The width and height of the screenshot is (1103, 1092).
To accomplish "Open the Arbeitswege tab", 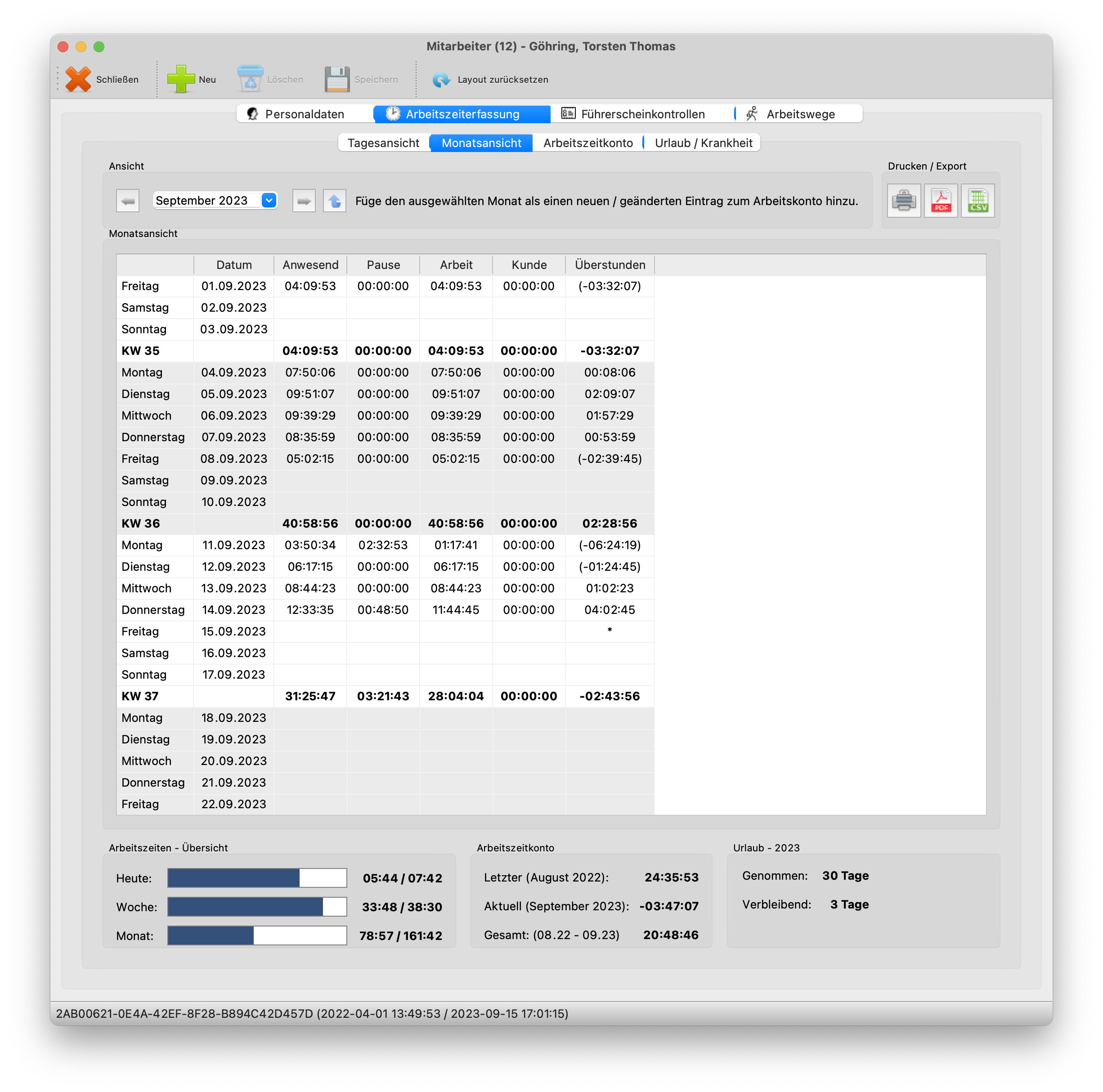I will tap(799, 114).
